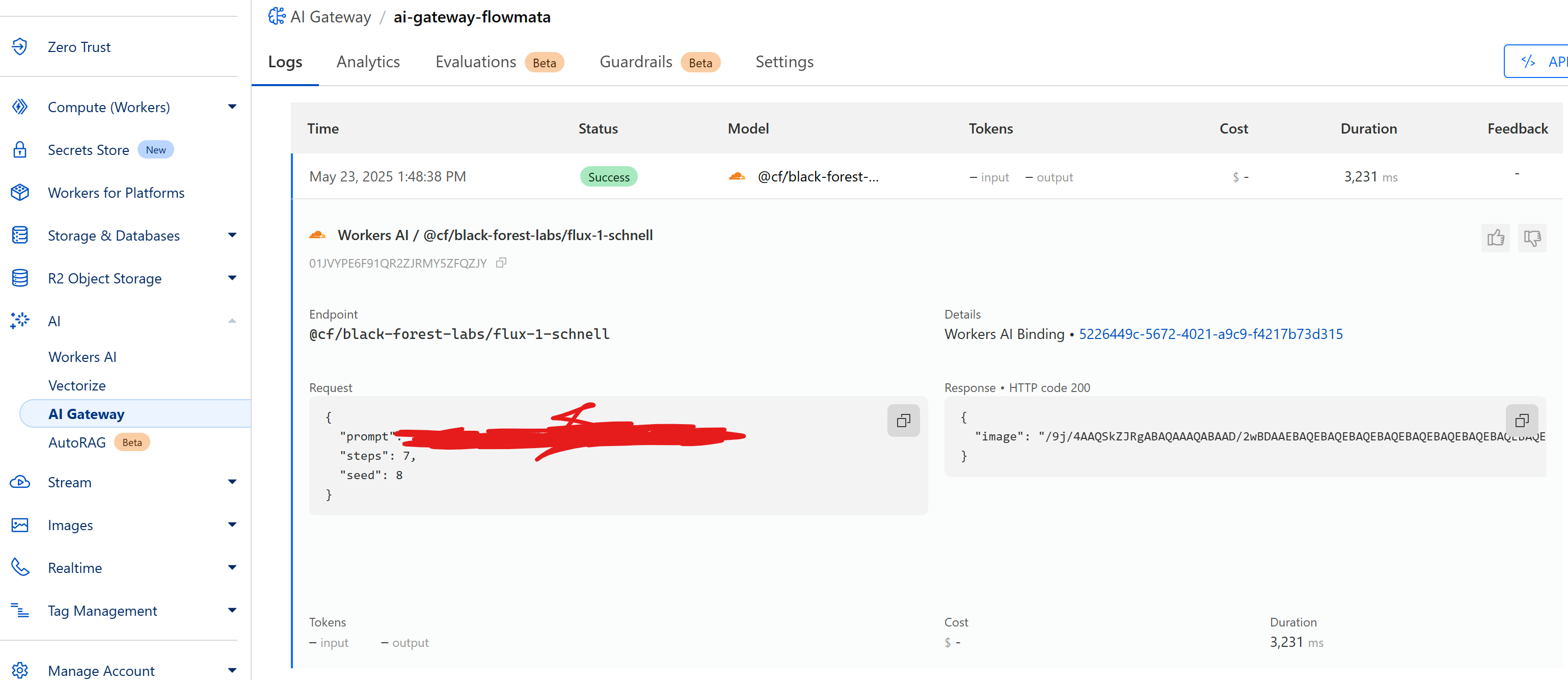The width and height of the screenshot is (1568, 680).
Task: Click the Cost column header
Action: [x=1233, y=128]
